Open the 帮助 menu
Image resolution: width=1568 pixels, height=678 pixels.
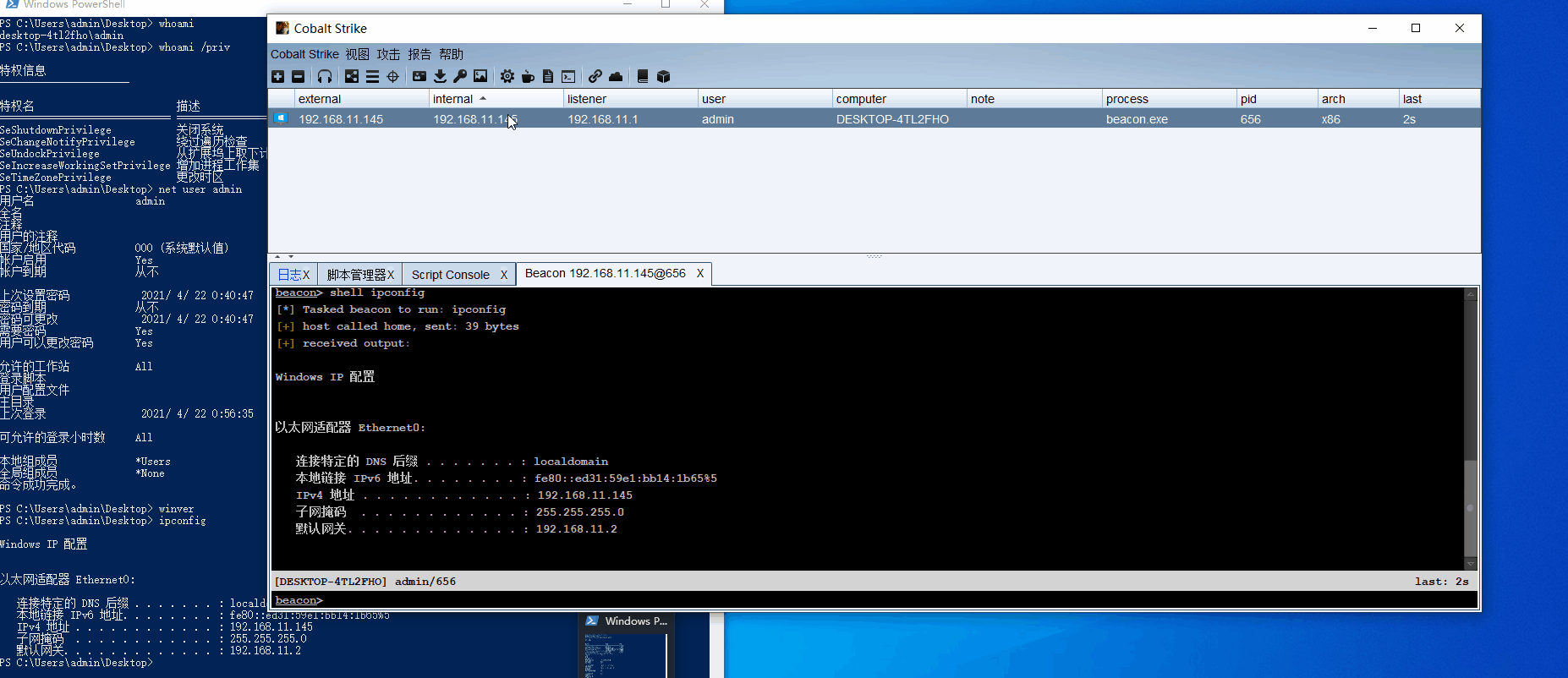click(x=451, y=54)
